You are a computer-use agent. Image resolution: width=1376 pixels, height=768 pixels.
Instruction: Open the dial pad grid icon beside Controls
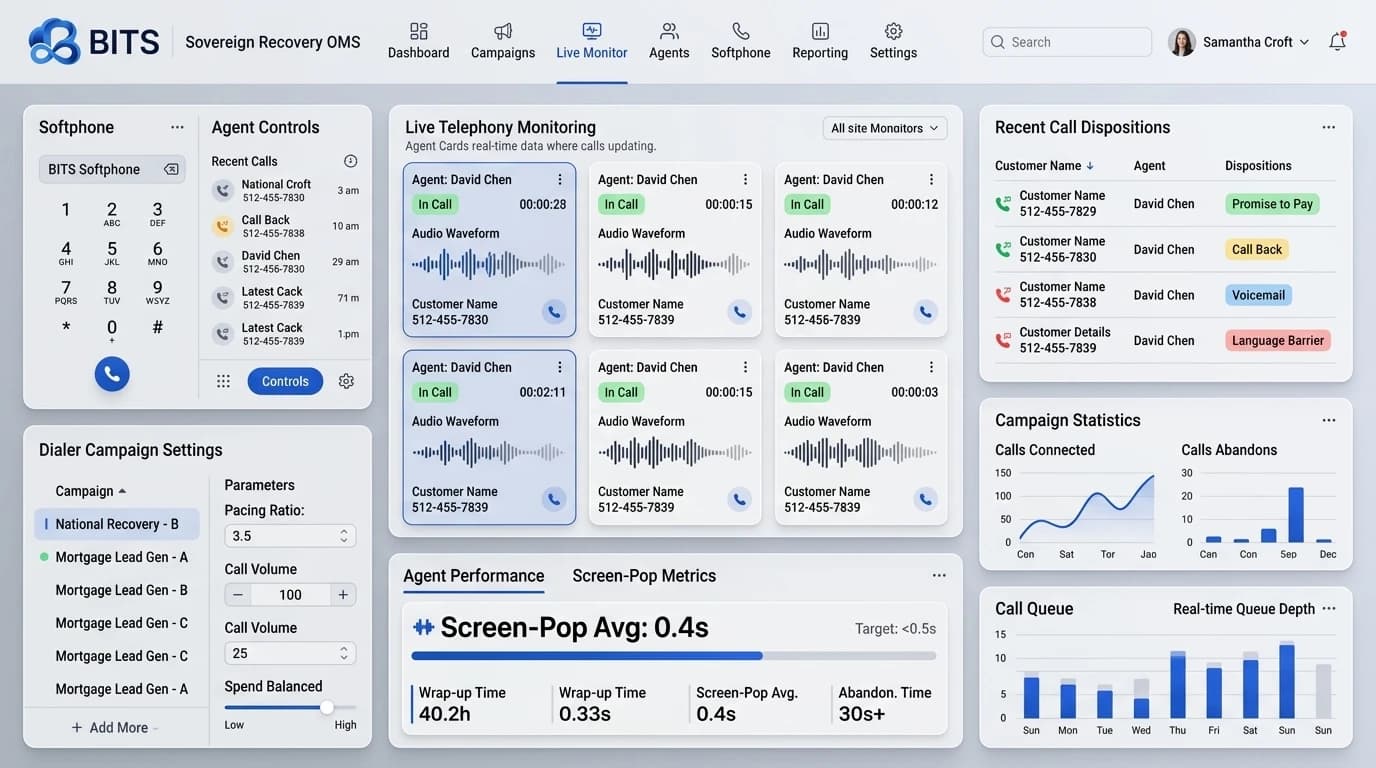[223, 381]
